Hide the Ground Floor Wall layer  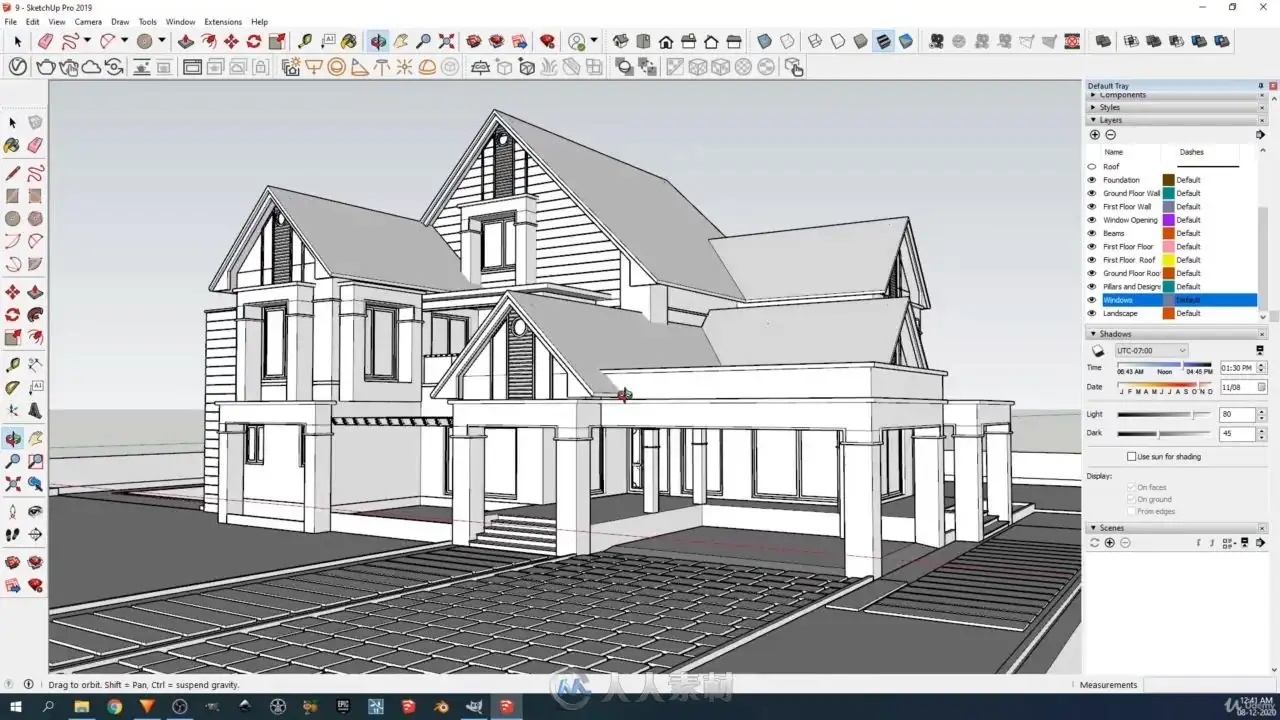(x=1092, y=193)
